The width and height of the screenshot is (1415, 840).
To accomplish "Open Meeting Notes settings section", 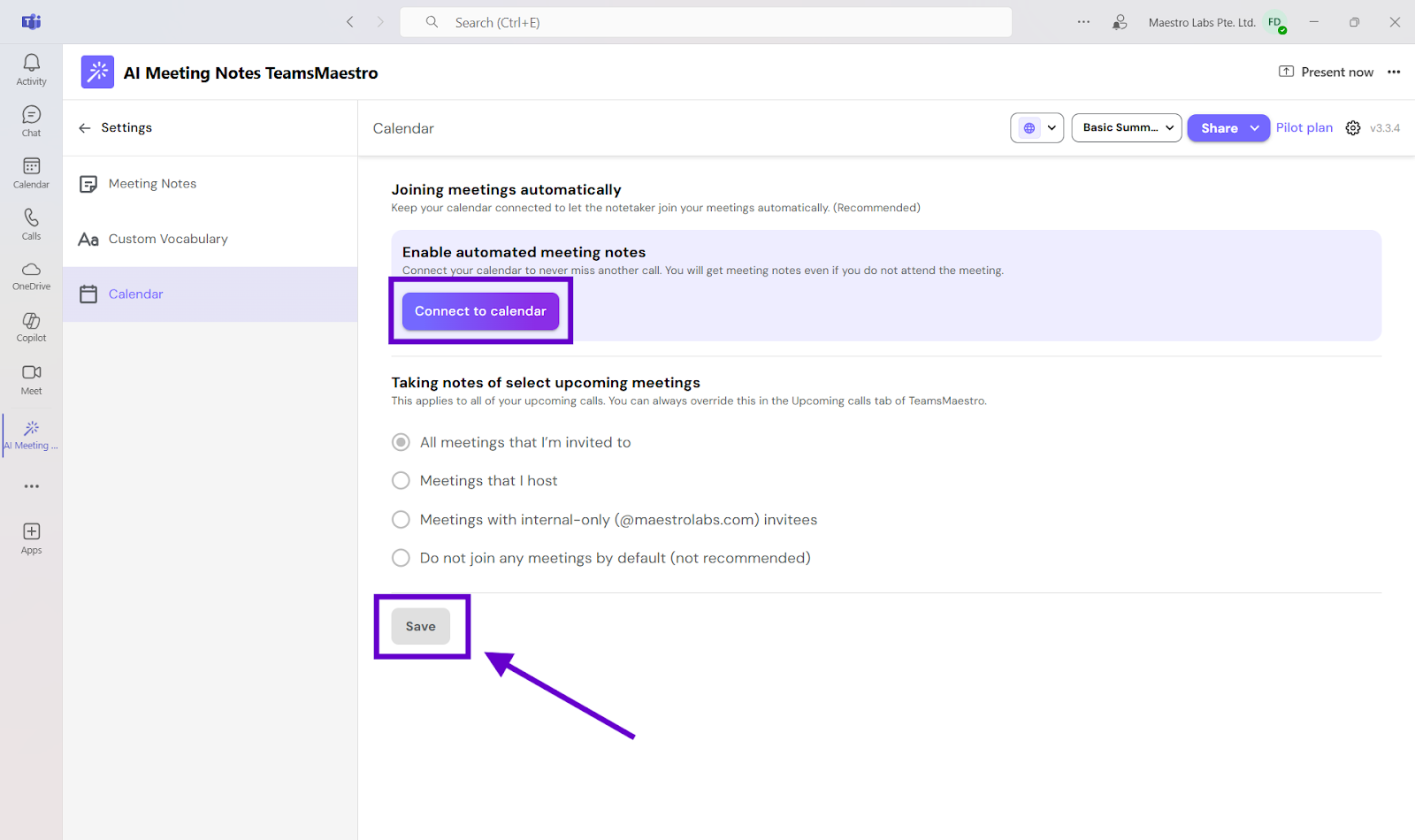I will coord(210,184).
